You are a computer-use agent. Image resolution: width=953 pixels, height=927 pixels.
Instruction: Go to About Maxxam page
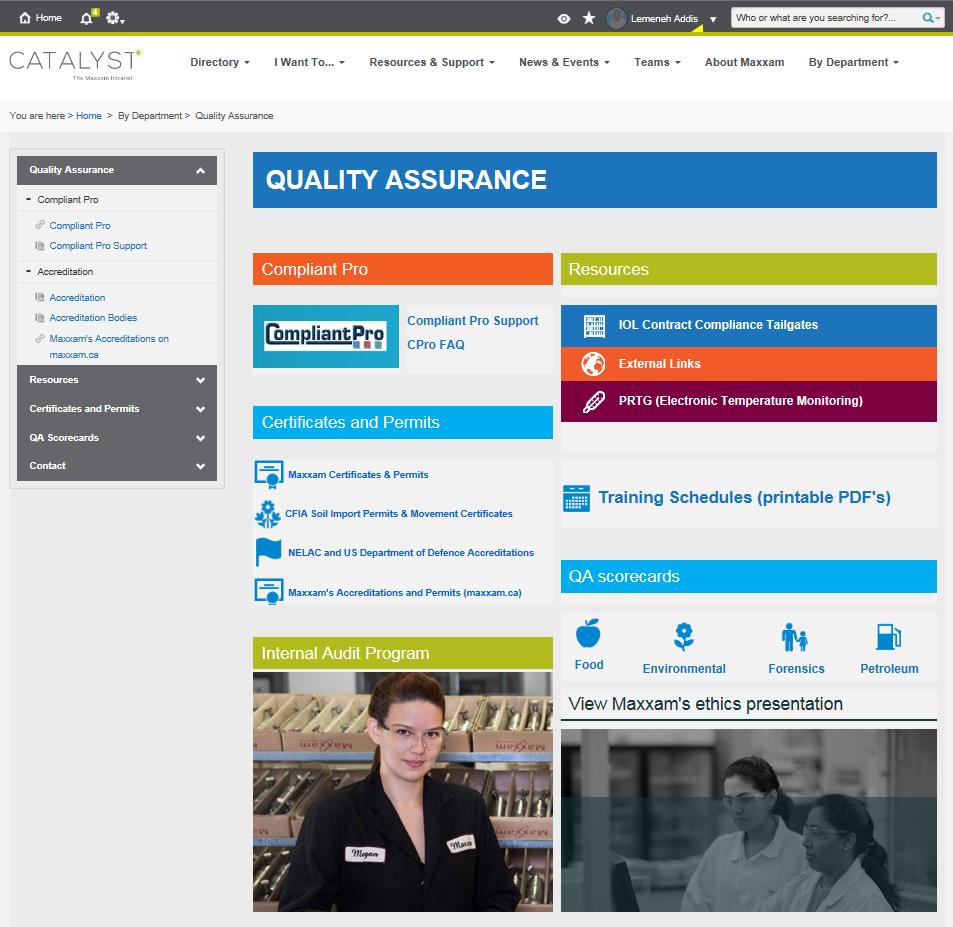(x=744, y=62)
